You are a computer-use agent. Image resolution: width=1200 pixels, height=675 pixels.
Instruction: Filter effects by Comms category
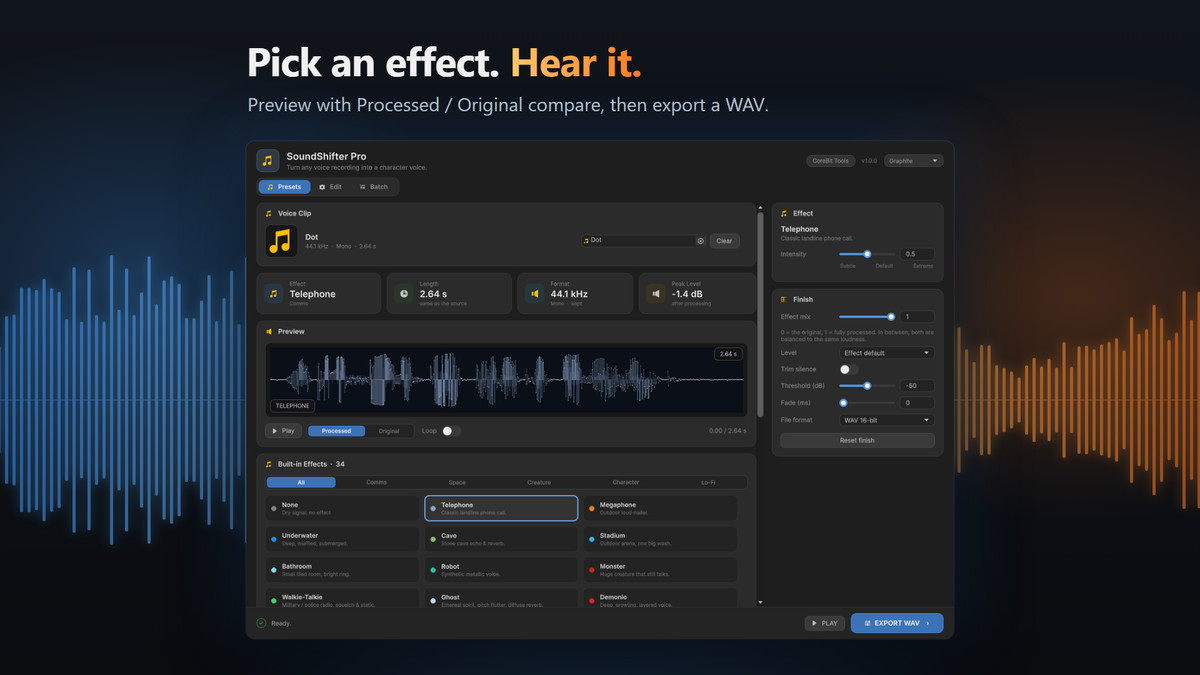[376, 482]
